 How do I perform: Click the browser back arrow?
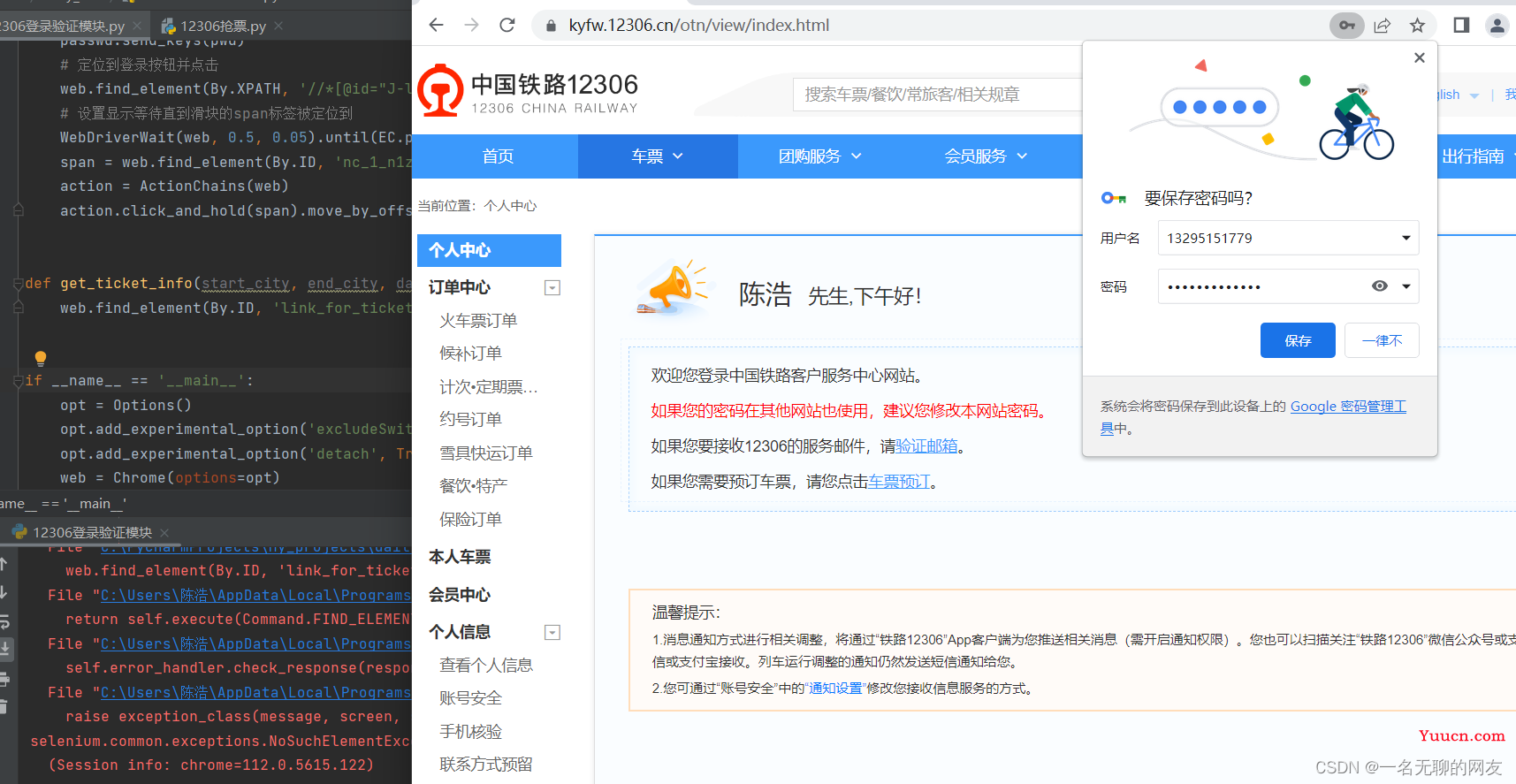436,25
